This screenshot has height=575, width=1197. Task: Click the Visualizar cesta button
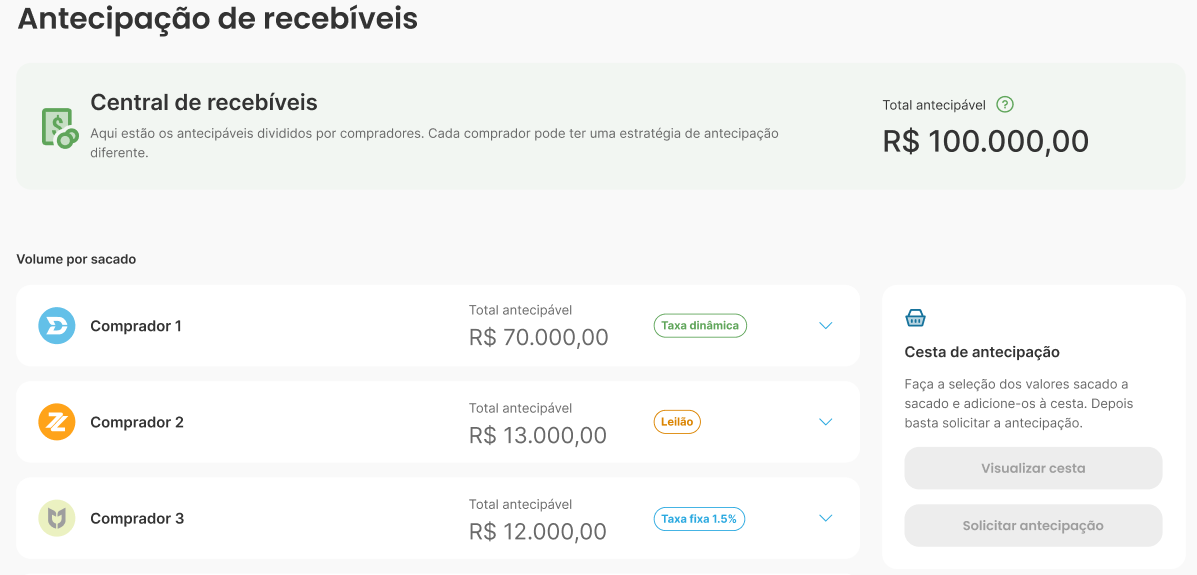pyautogui.click(x=1034, y=468)
